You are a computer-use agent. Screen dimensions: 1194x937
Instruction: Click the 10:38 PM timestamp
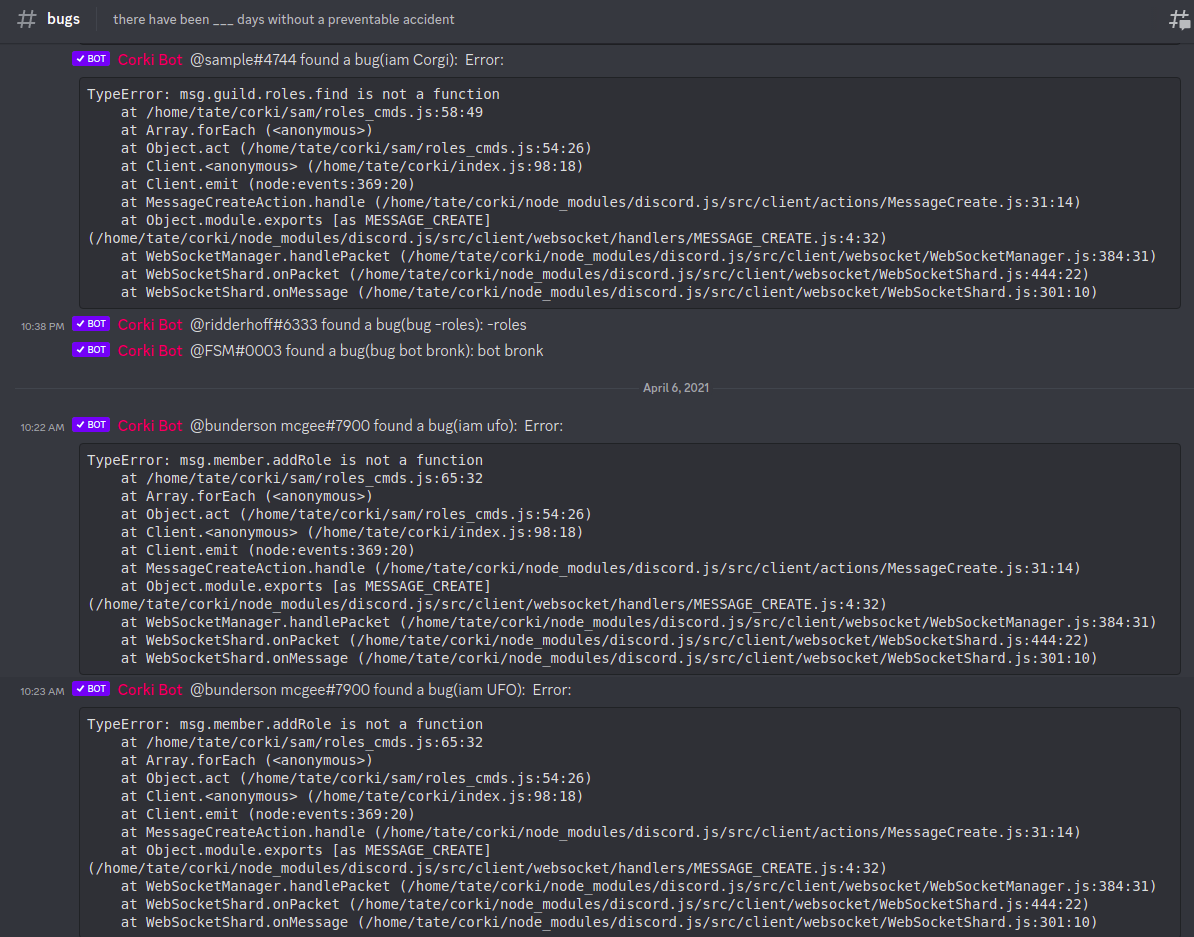coord(43,326)
